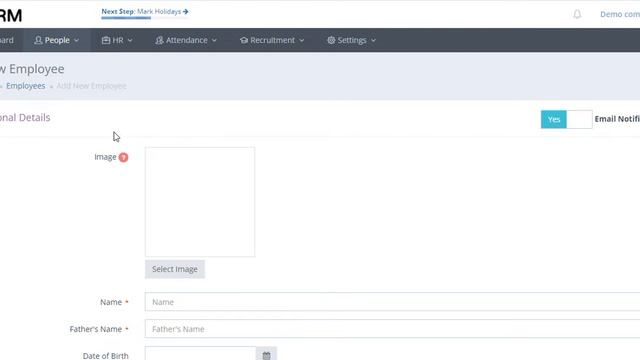The image size is (640, 360).
Task: Expand the Attendance dropdown chevron
Action: 214,40
